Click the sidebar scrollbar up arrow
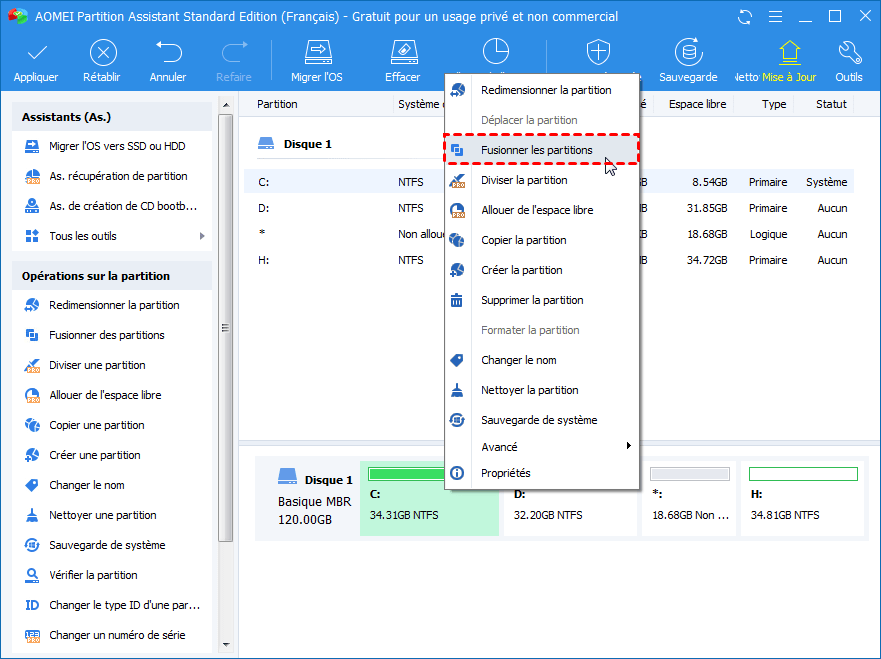 (226, 105)
